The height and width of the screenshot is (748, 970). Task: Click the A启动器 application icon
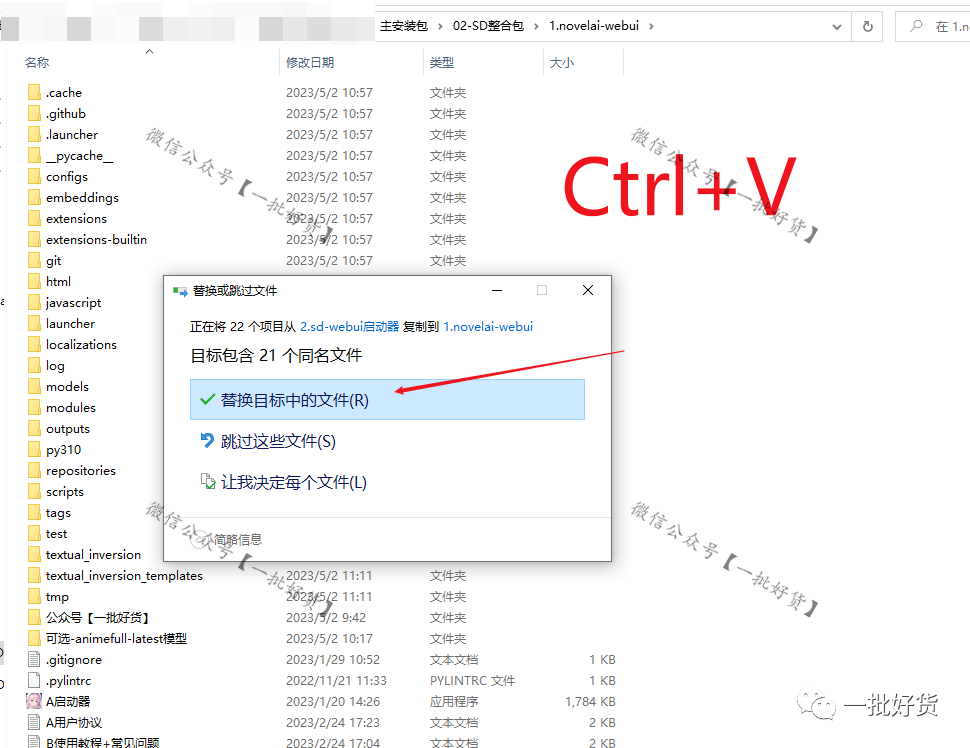point(34,701)
